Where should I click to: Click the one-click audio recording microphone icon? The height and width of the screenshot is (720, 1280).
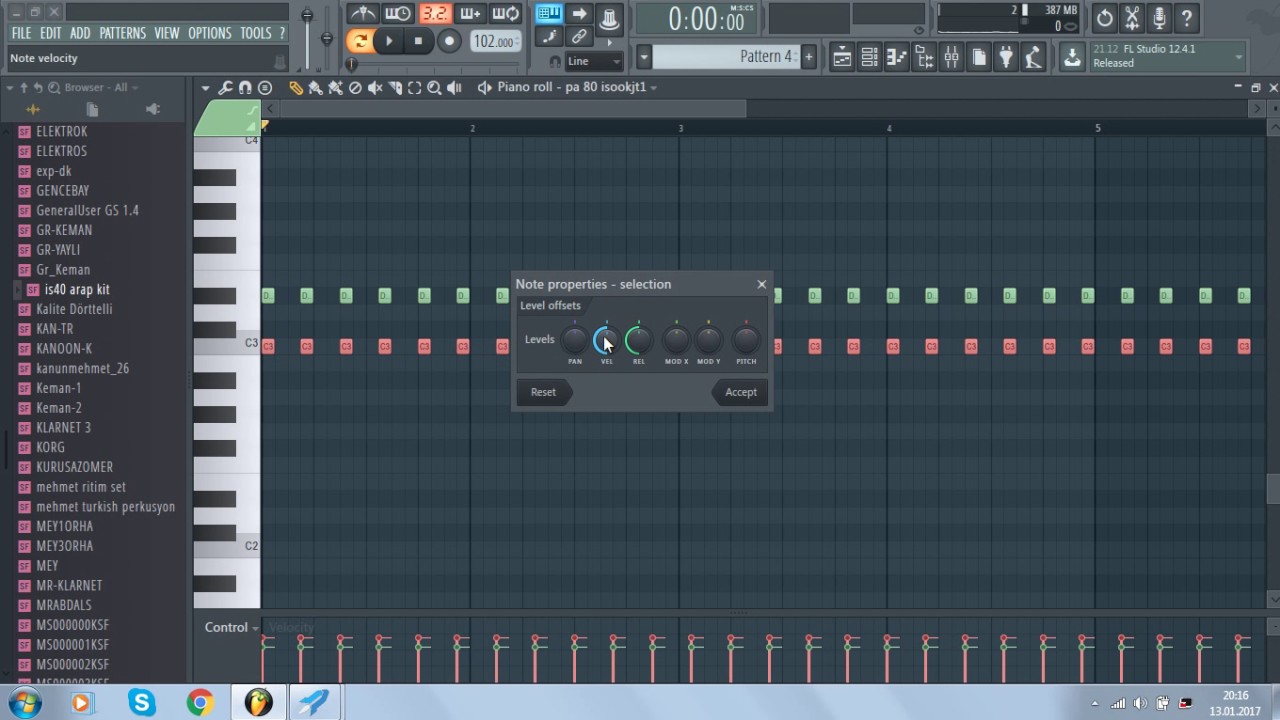point(1159,18)
